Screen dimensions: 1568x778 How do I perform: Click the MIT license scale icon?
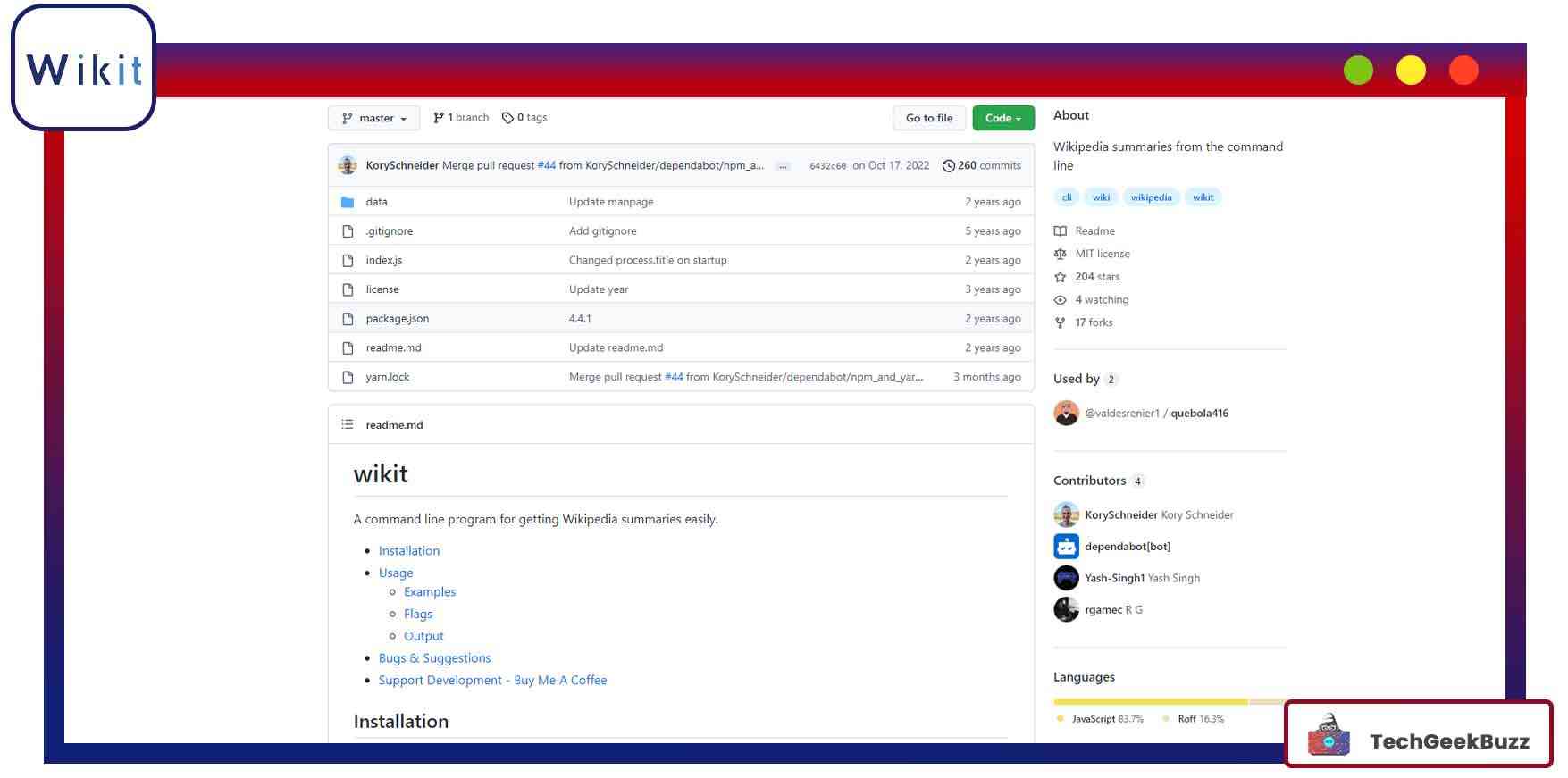tap(1060, 254)
